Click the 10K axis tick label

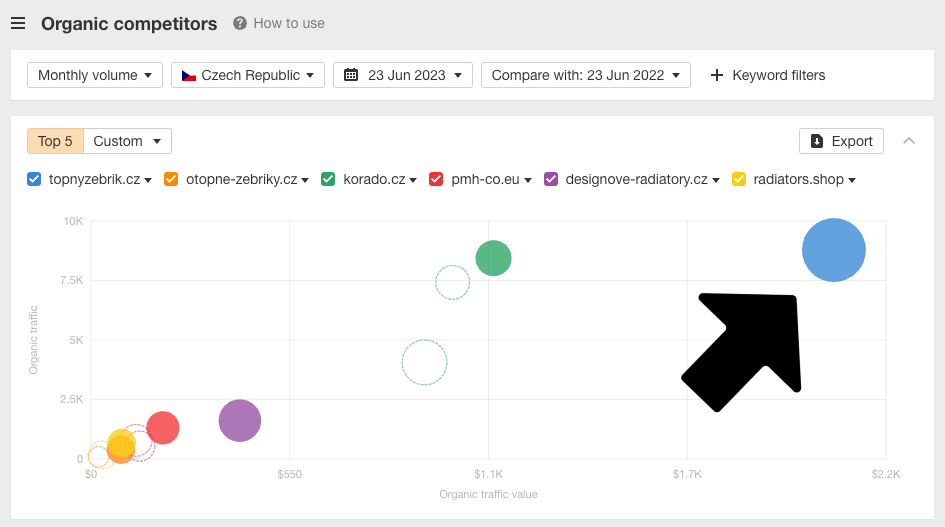pyautogui.click(x=74, y=221)
